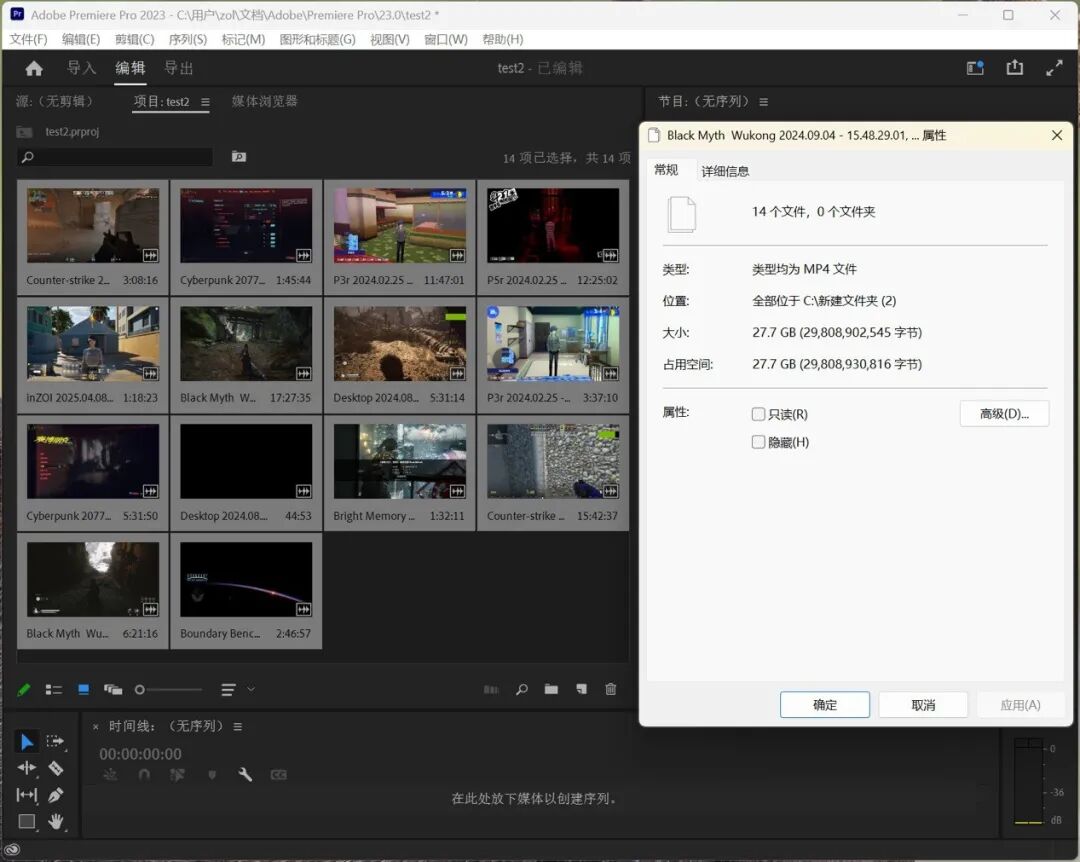Toggle insert sequences as nests icon
The height and width of the screenshot is (862, 1080).
pyautogui.click(x=110, y=774)
